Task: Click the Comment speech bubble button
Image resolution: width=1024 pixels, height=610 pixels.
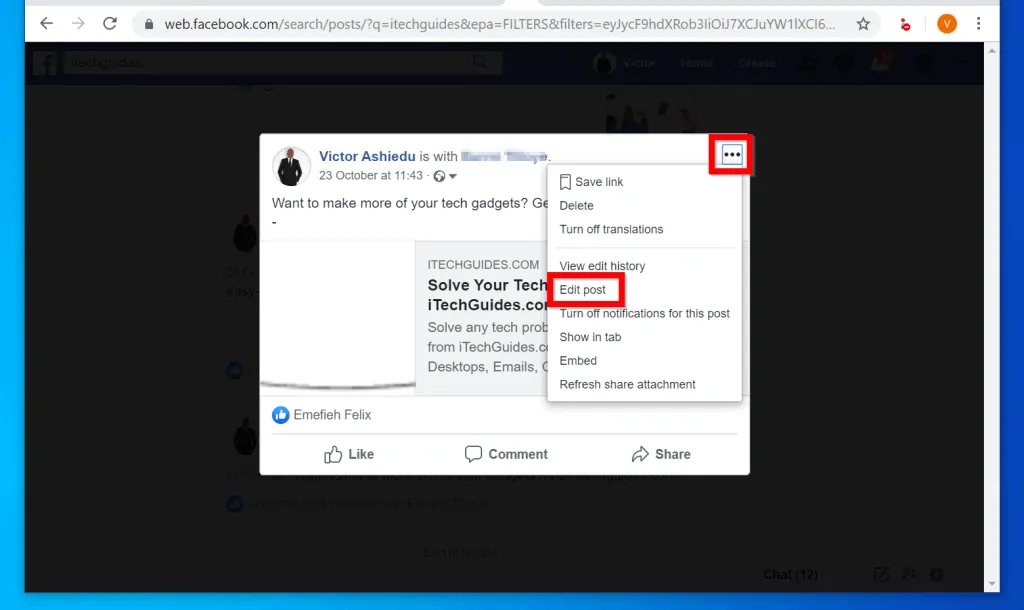Action: [506, 454]
